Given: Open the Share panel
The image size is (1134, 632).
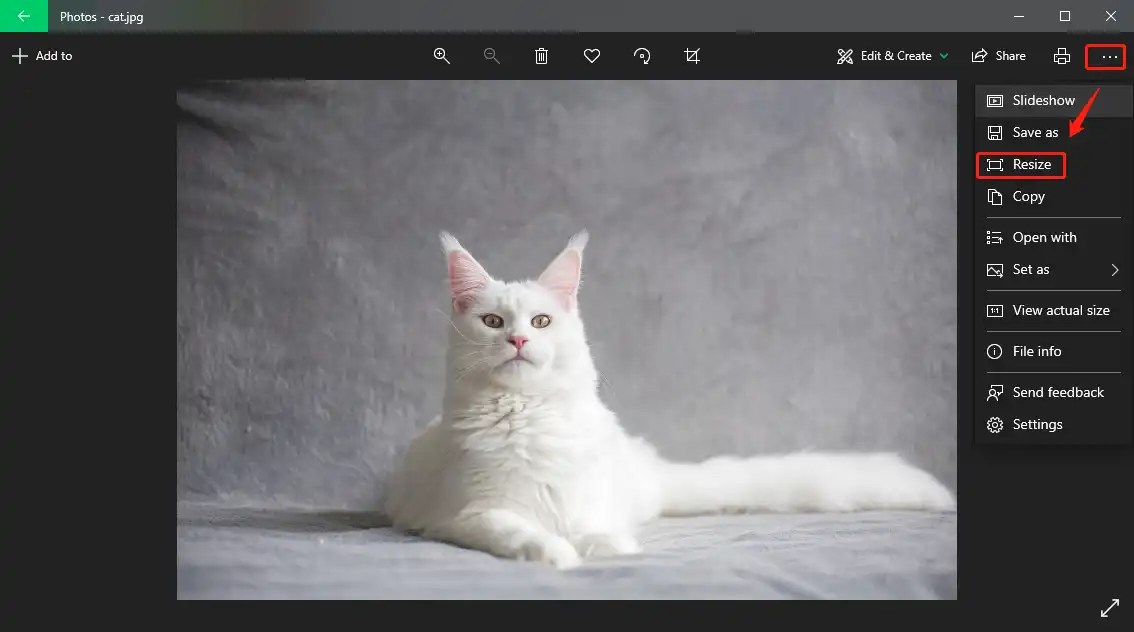Looking at the screenshot, I should click(x=998, y=55).
